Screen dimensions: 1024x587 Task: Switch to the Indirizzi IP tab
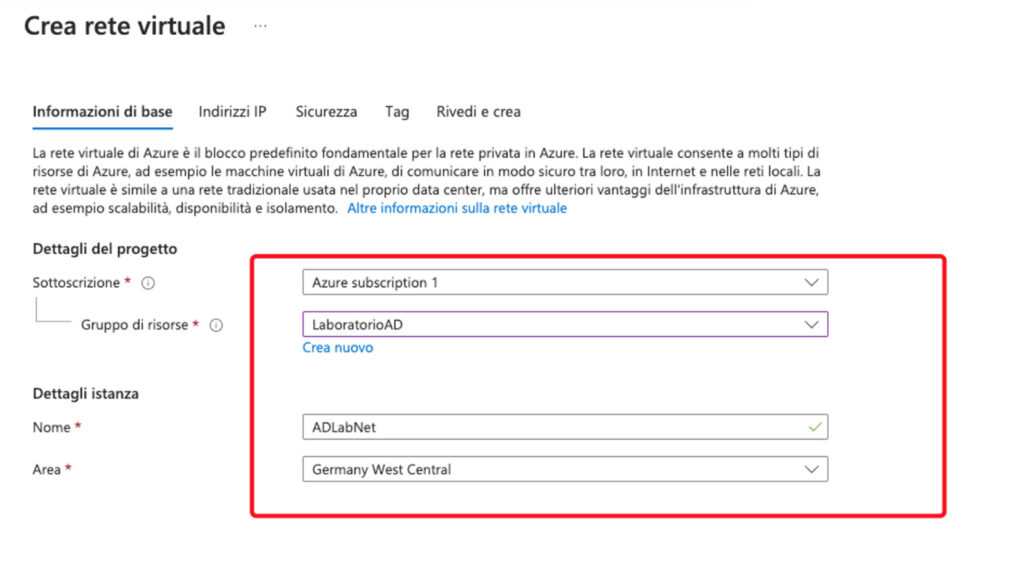click(x=232, y=112)
